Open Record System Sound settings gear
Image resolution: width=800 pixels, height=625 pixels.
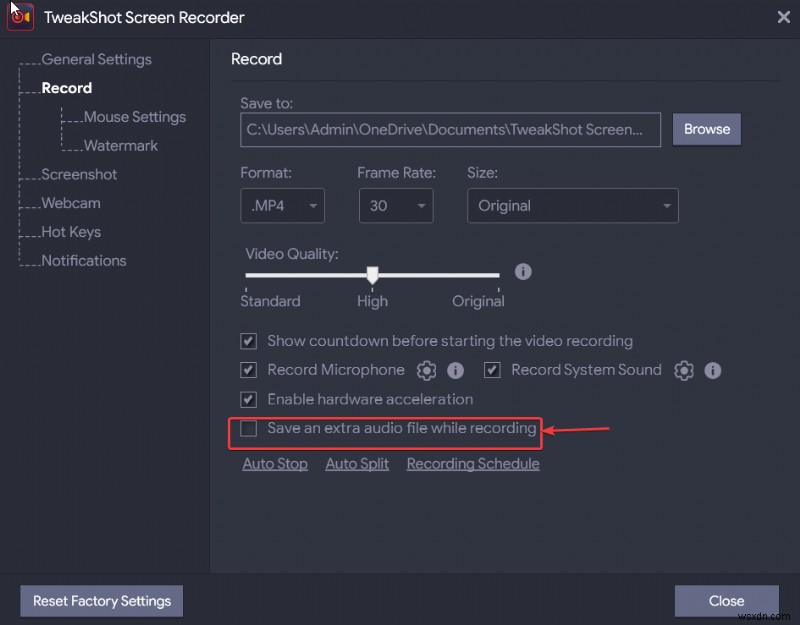[x=683, y=370]
